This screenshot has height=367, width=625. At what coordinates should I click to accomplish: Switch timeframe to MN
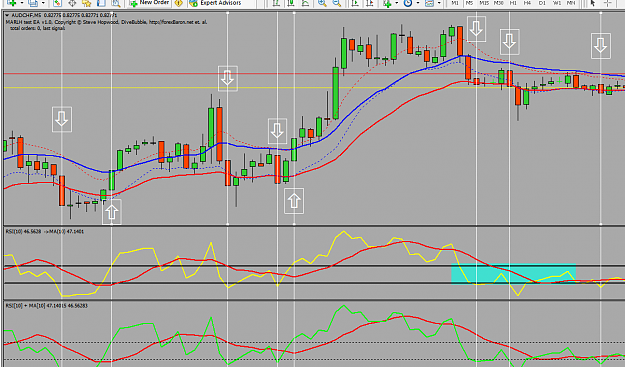[x=571, y=3]
